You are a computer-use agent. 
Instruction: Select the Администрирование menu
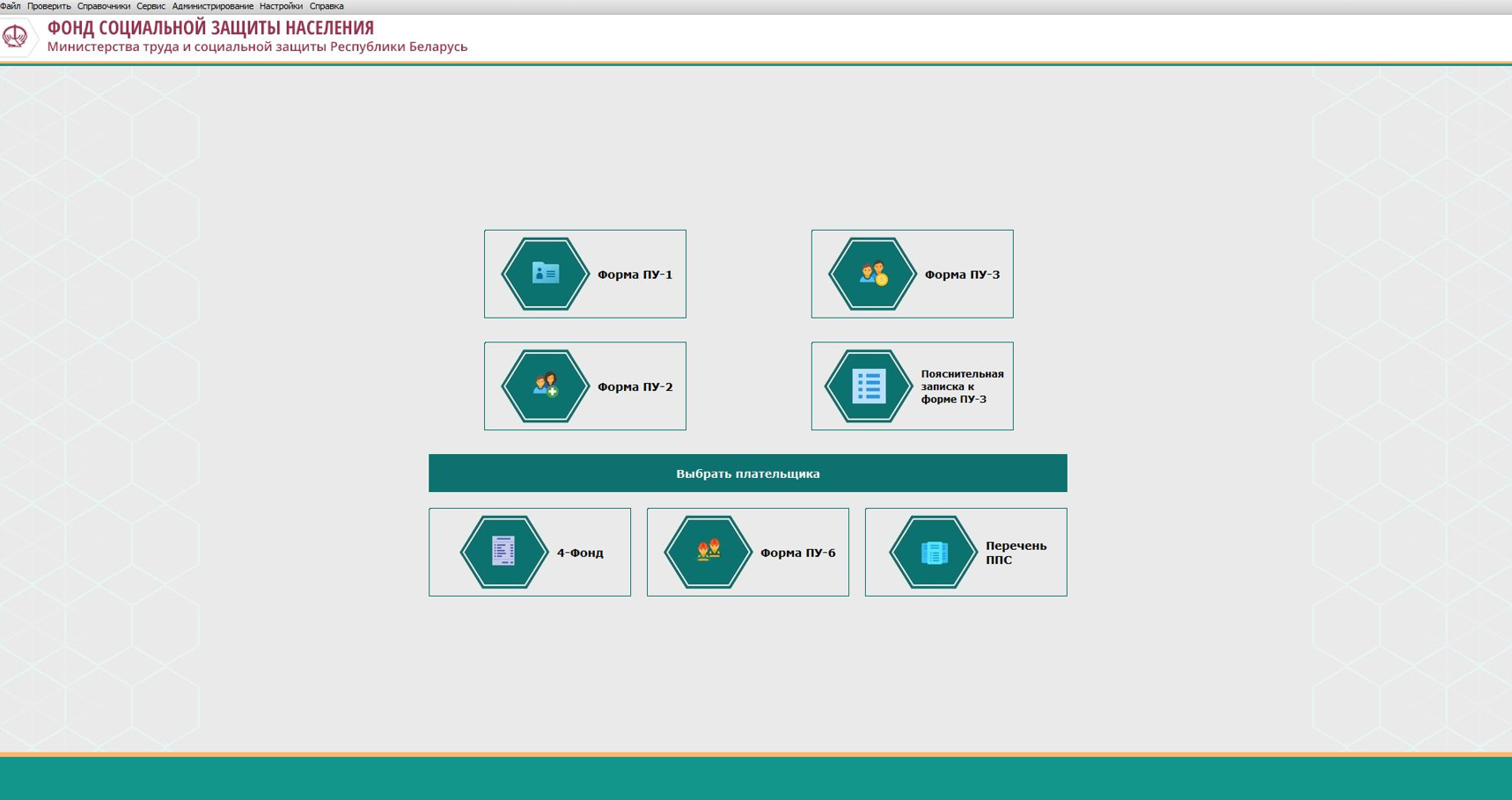[213, 6]
